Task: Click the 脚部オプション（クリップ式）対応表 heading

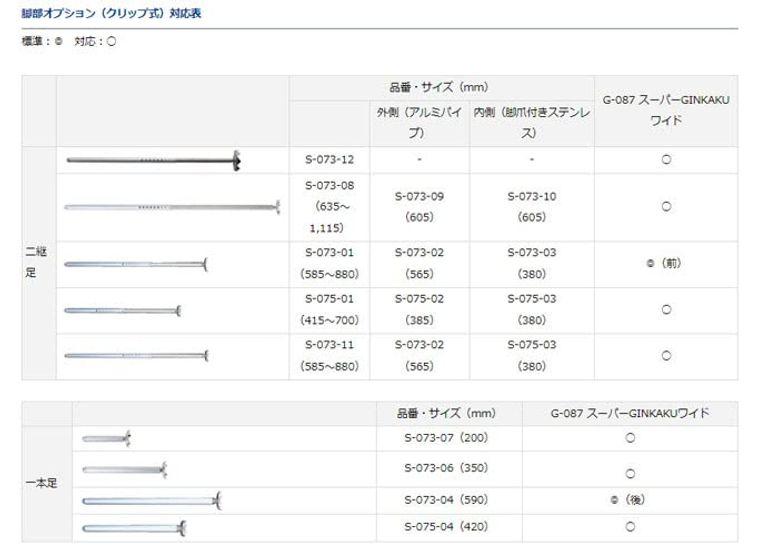Action: 111,15
